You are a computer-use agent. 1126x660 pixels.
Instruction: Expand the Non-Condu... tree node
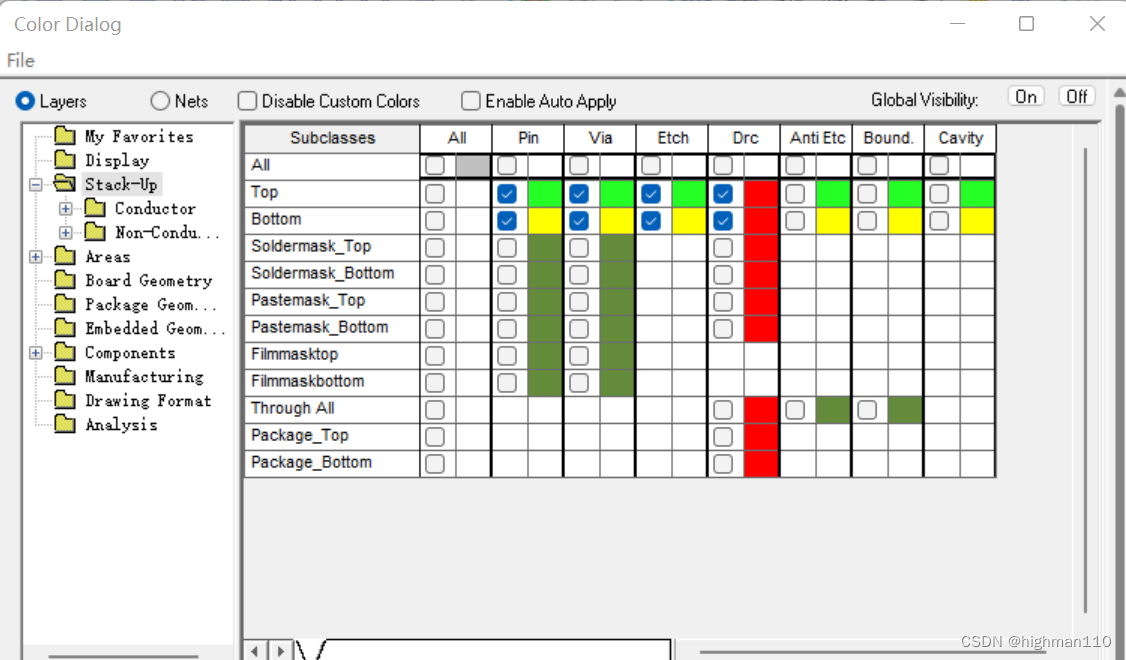(x=65, y=233)
